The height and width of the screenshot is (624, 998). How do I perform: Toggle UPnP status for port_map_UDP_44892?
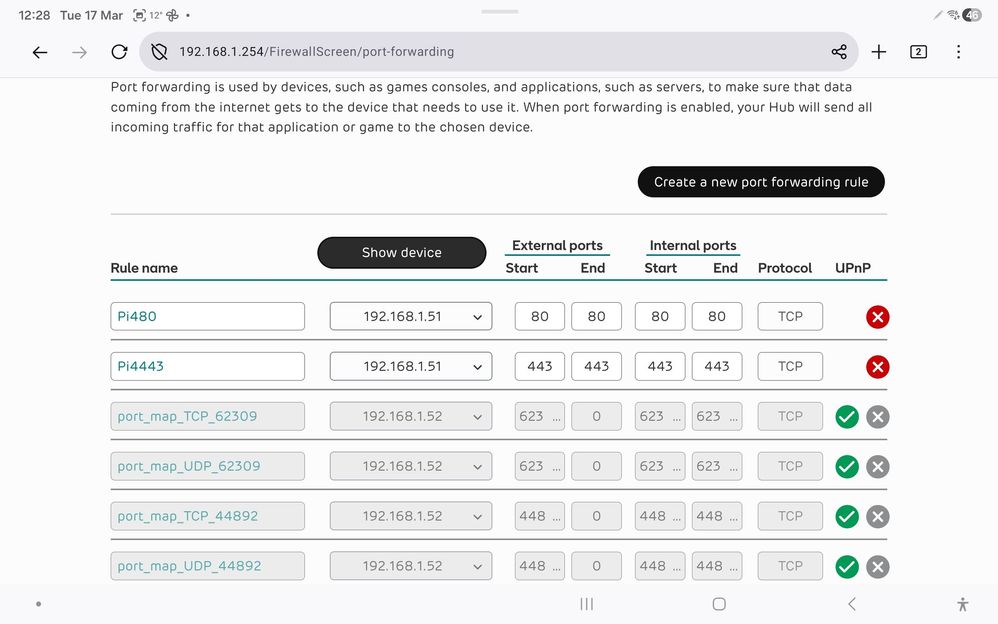[x=847, y=566]
